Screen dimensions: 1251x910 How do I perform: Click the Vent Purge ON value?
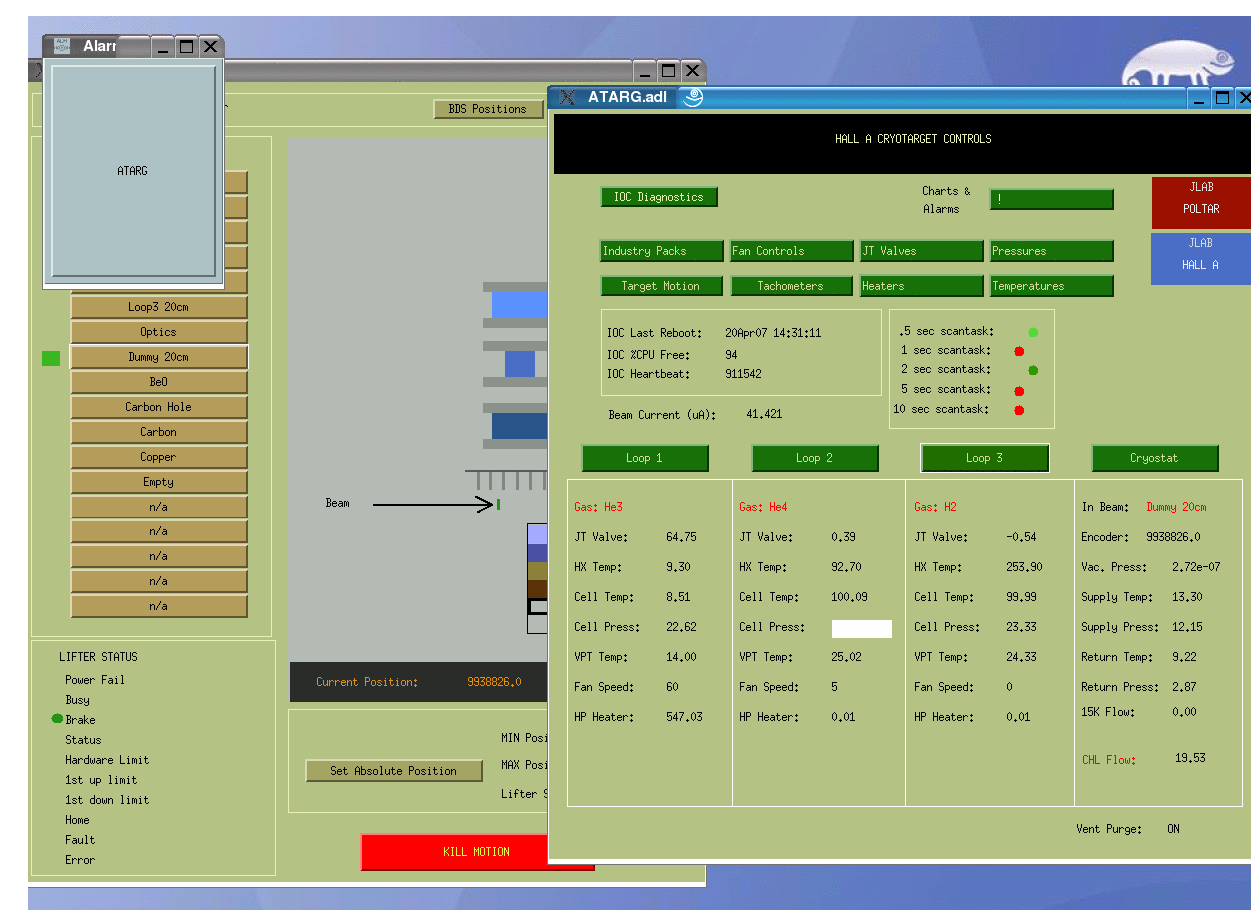tap(1173, 829)
